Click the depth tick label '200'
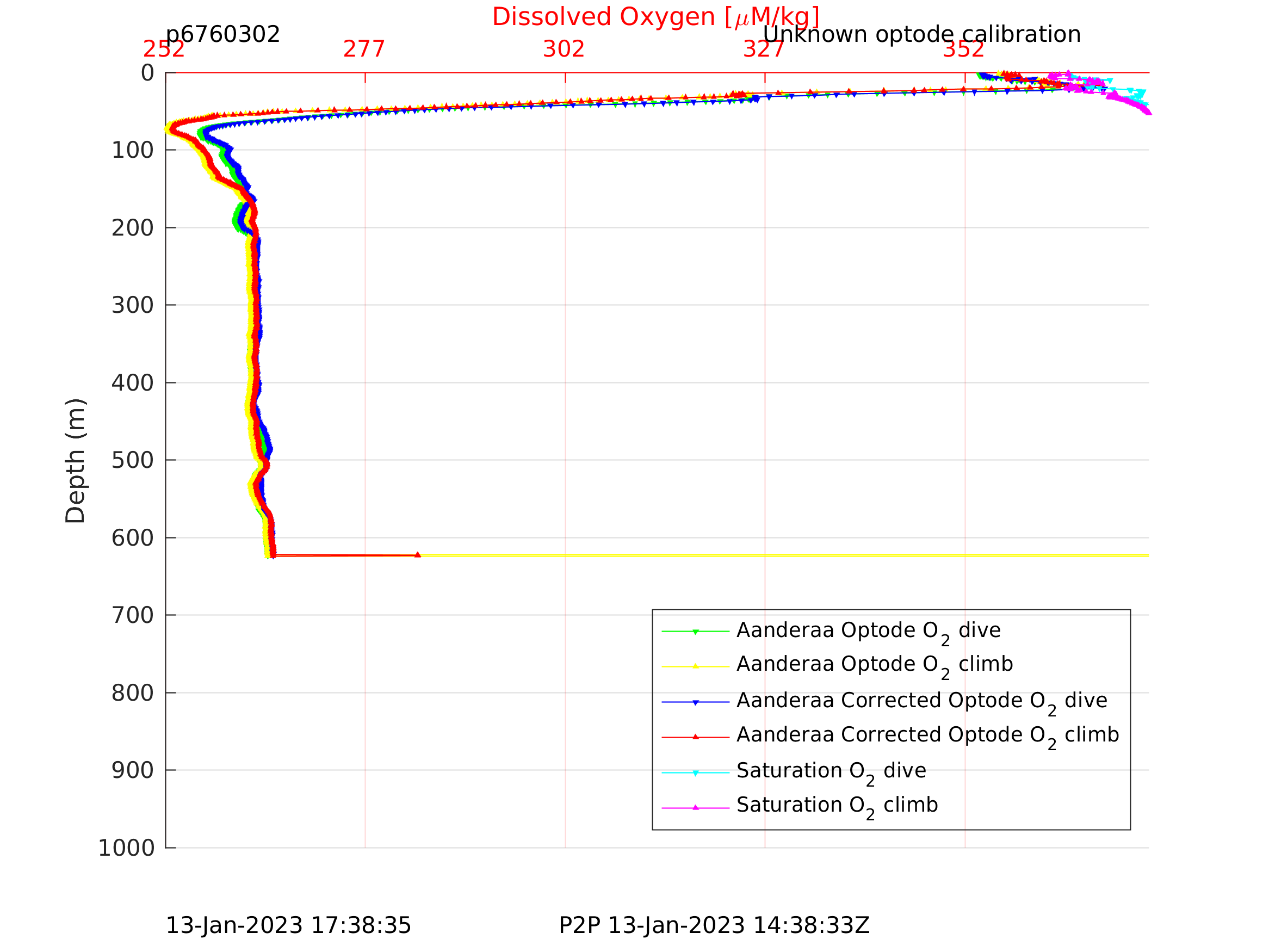 [133, 228]
